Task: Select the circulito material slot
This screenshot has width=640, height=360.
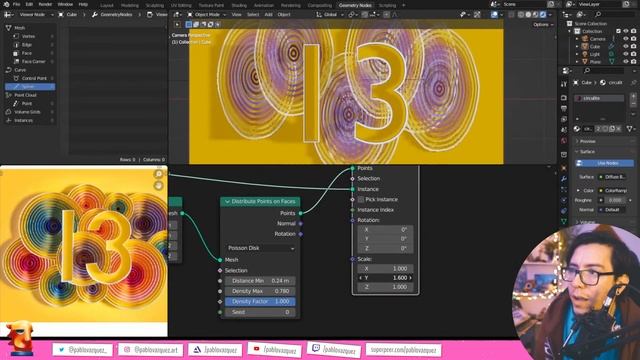Action: click(x=599, y=98)
